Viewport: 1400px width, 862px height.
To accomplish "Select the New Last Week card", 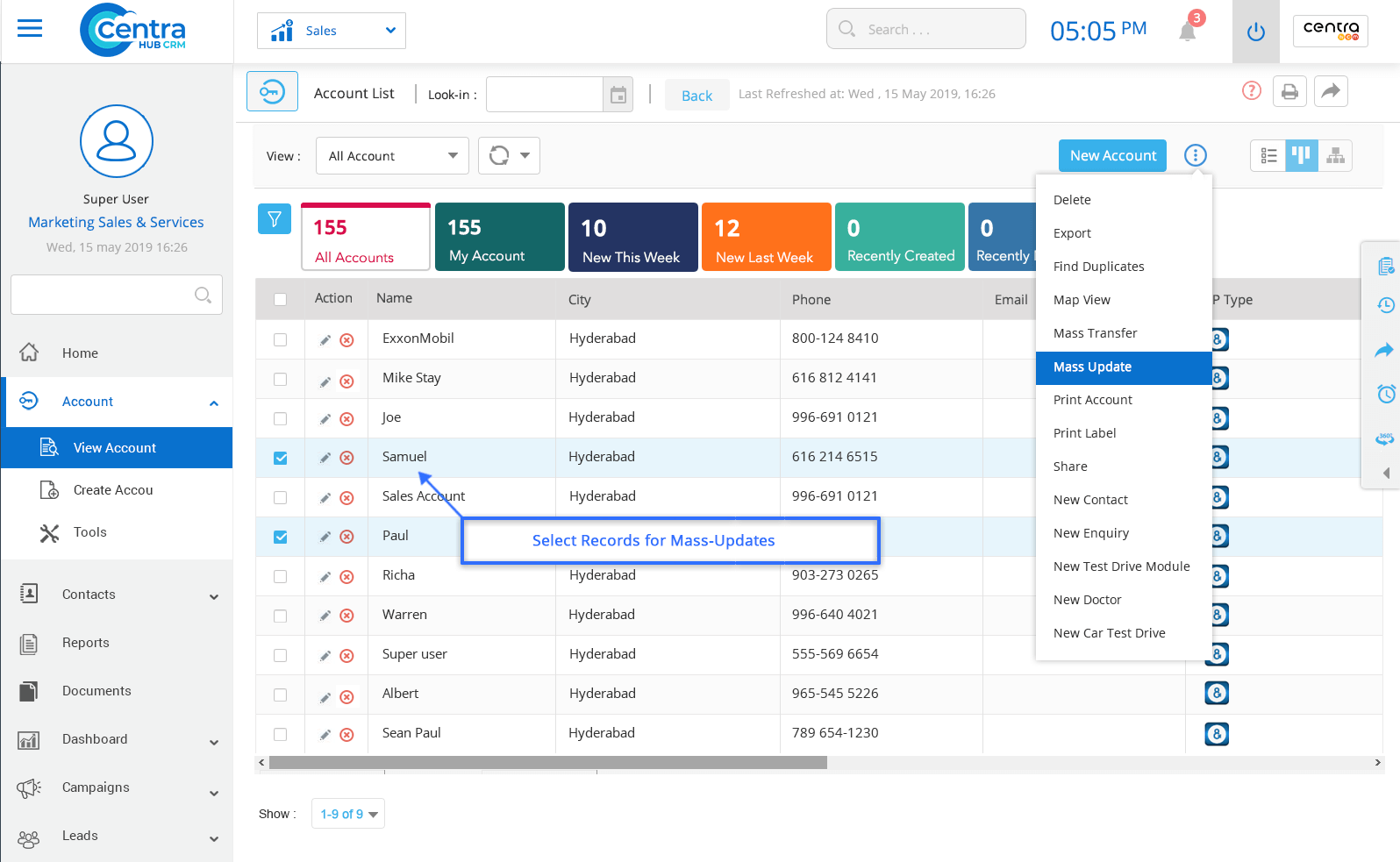I will (766, 237).
